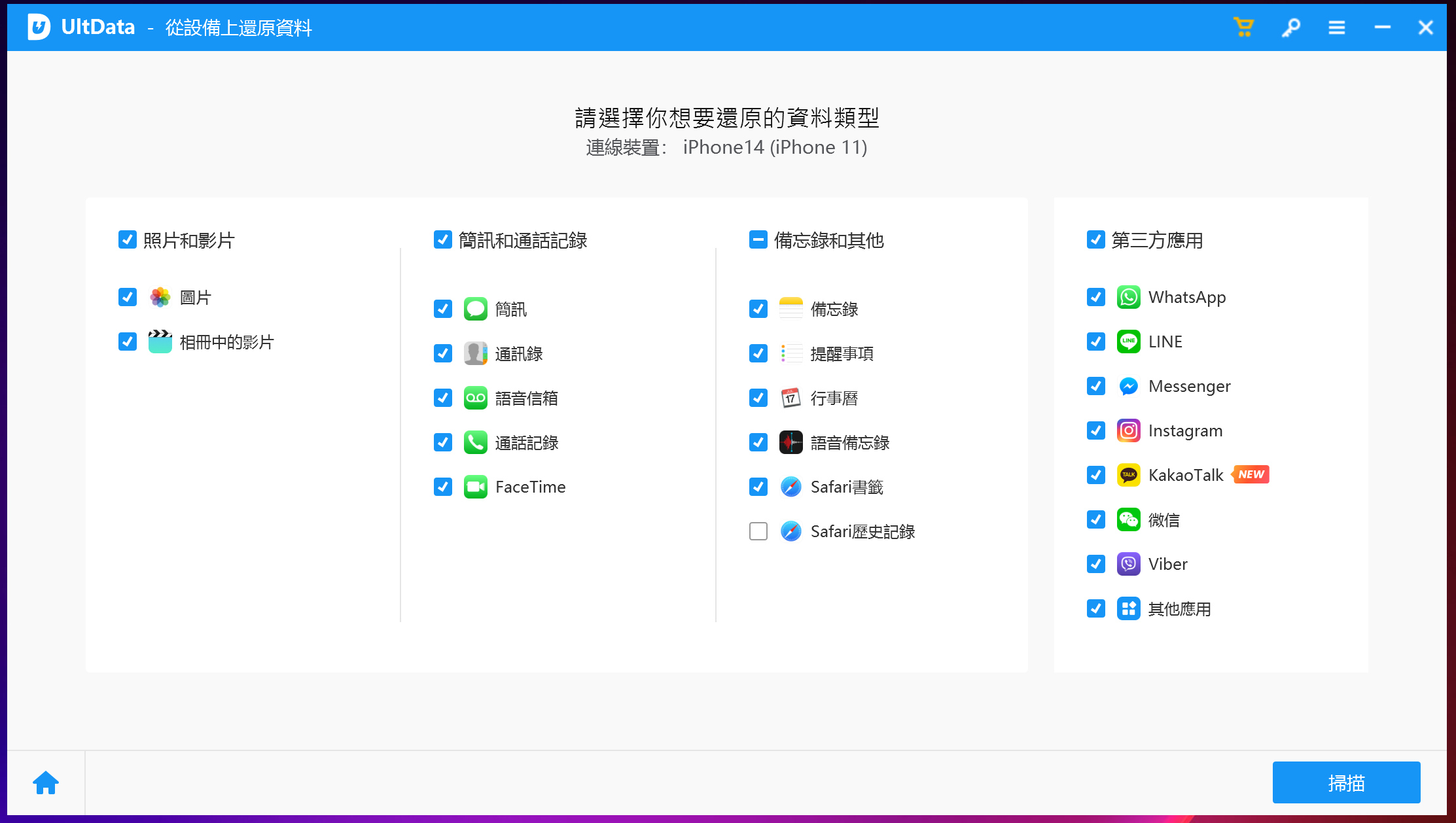Click the Messenger icon
The width and height of the screenshot is (1456, 823).
tap(1129, 386)
